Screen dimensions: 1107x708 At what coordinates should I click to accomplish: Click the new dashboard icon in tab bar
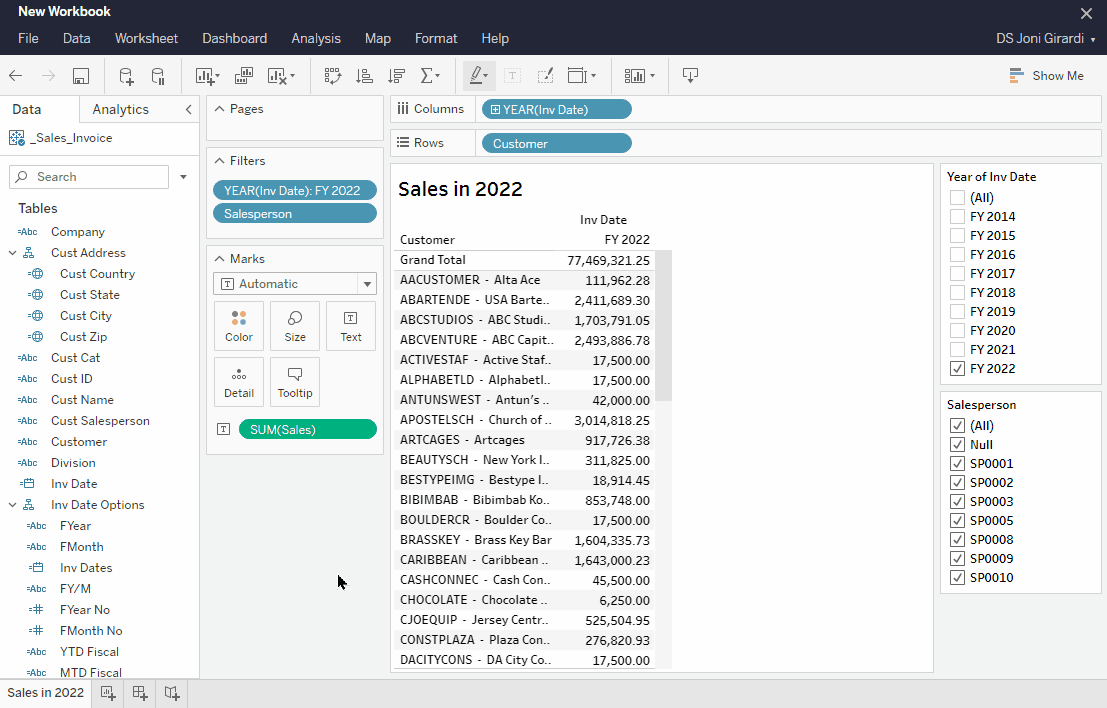tap(140, 693)
